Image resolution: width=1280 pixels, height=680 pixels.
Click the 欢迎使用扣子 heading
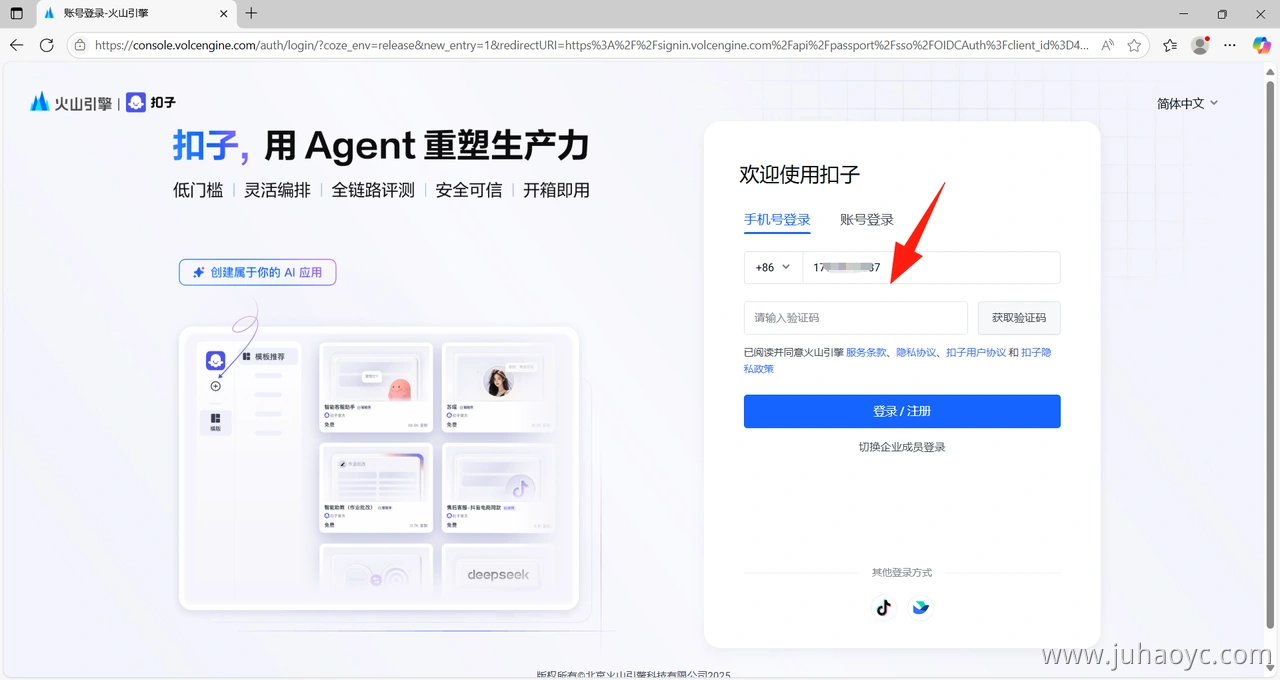point(800,174)
